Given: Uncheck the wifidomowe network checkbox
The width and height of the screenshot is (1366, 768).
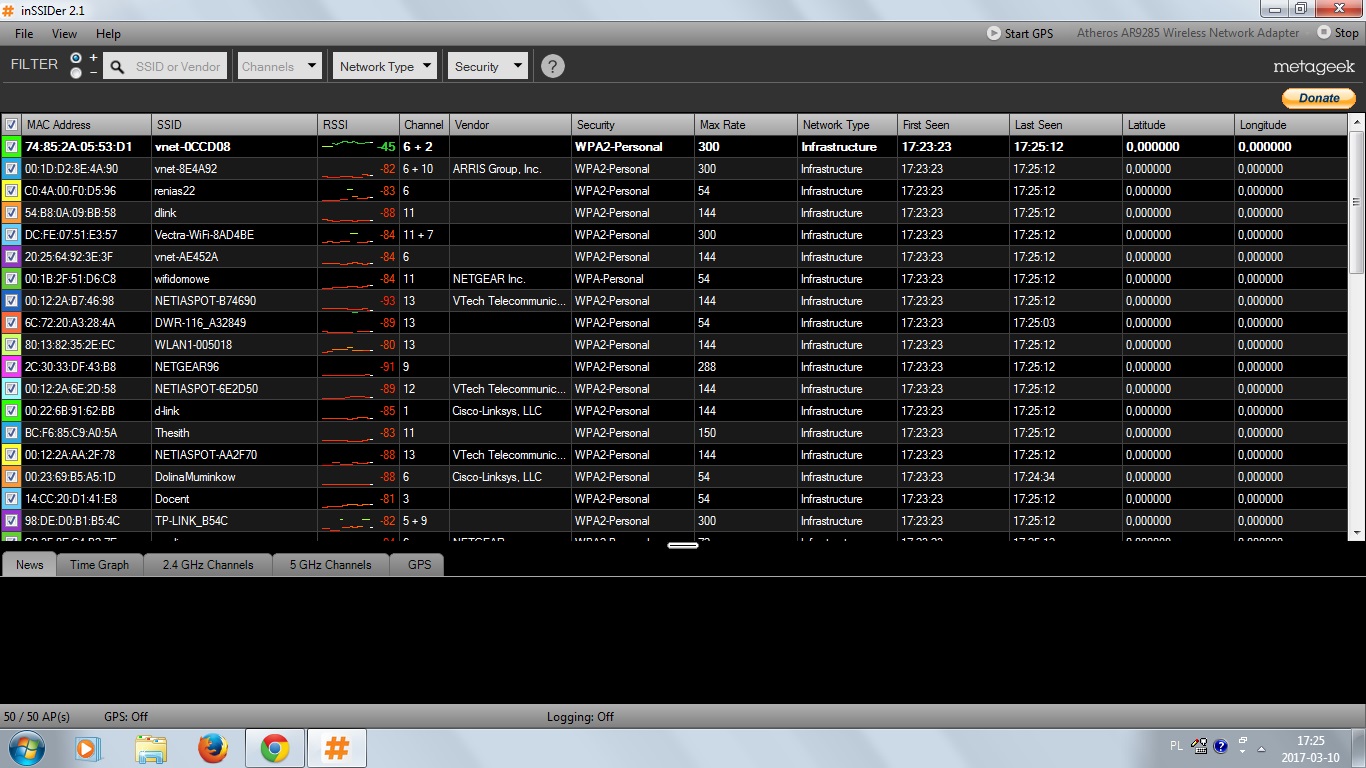Looking at the screenshot, I should 11,278.
